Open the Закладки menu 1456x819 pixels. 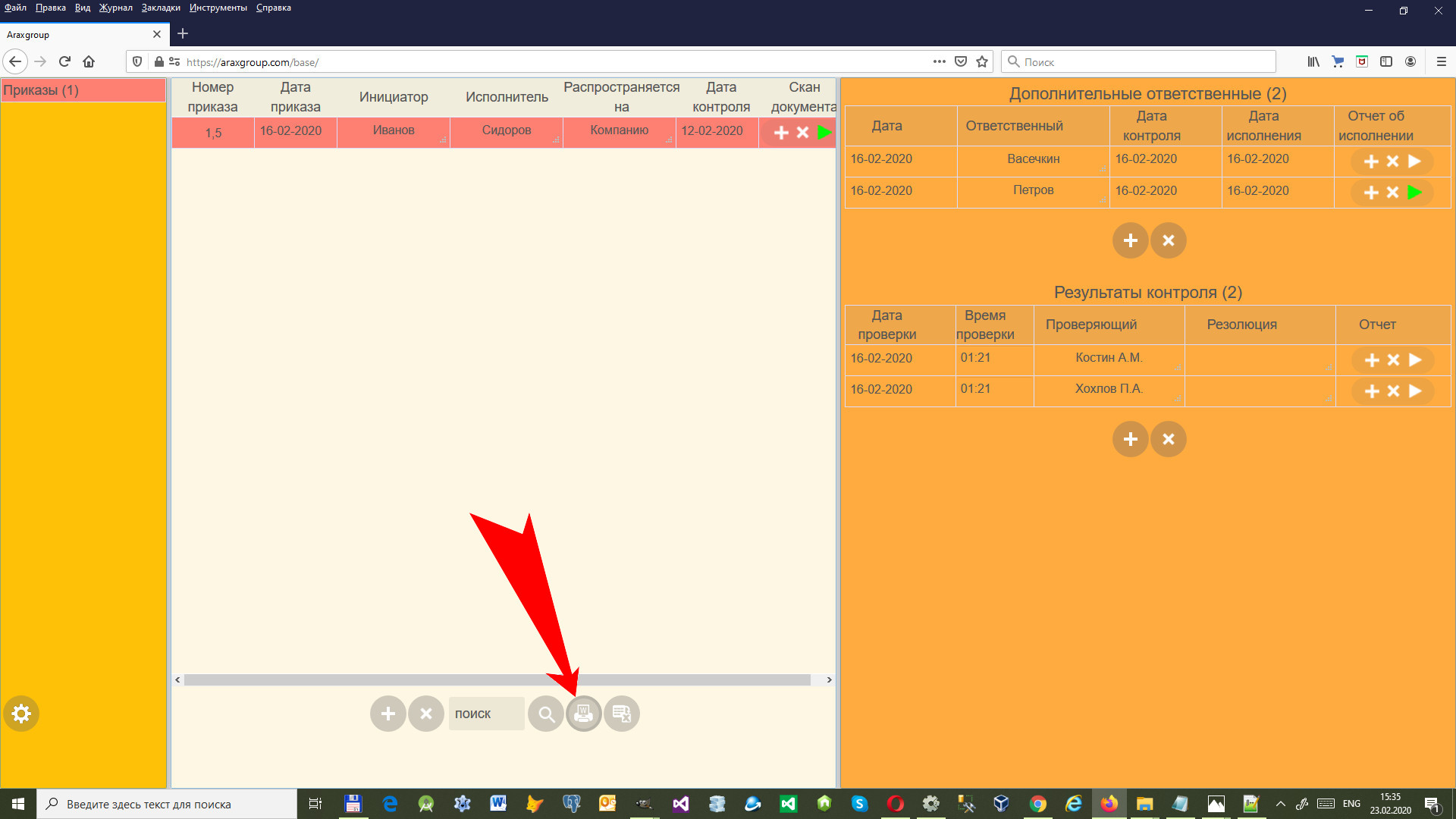[161, 8]
